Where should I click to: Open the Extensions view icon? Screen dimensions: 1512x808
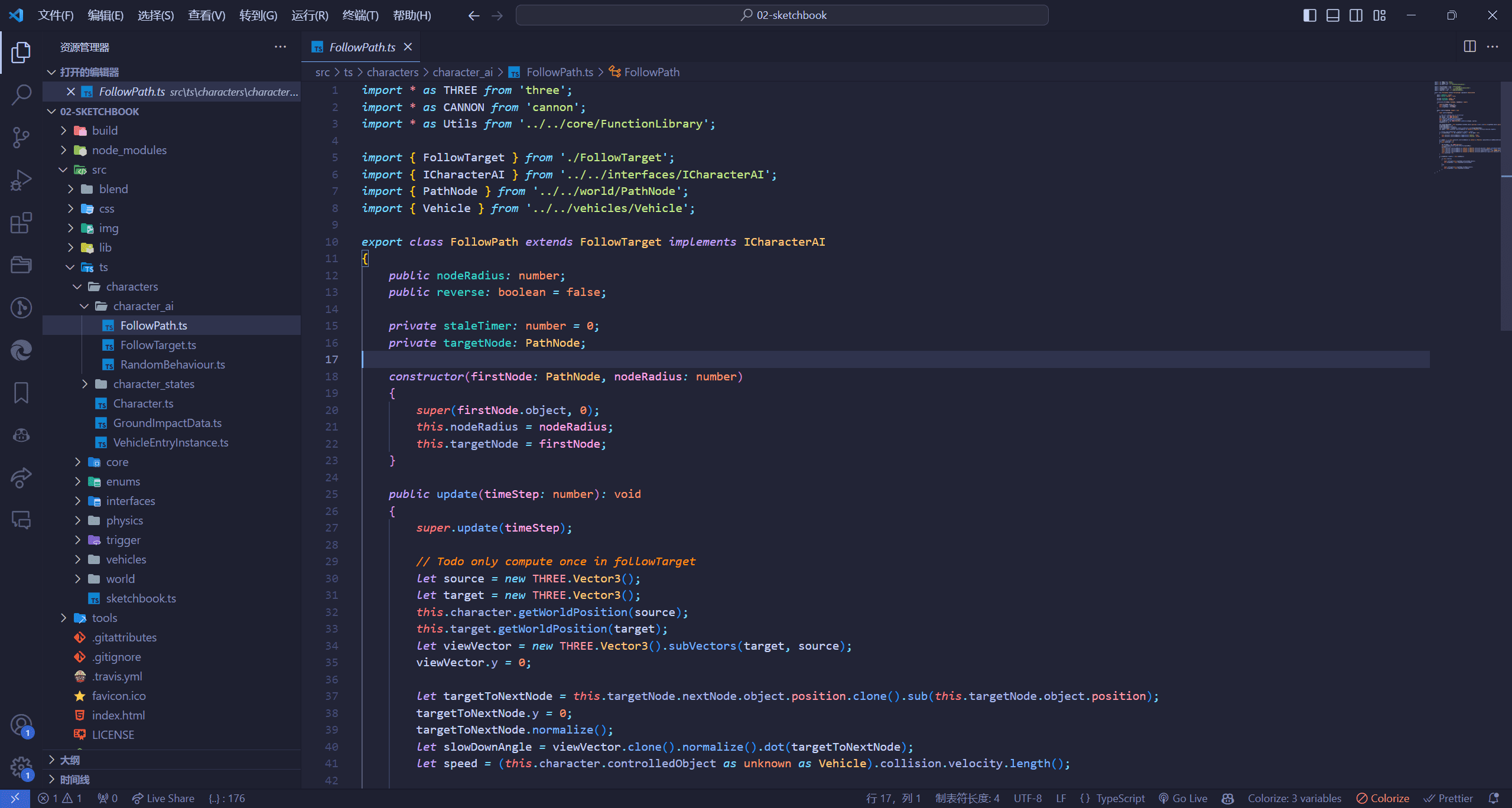coord(21,223)
